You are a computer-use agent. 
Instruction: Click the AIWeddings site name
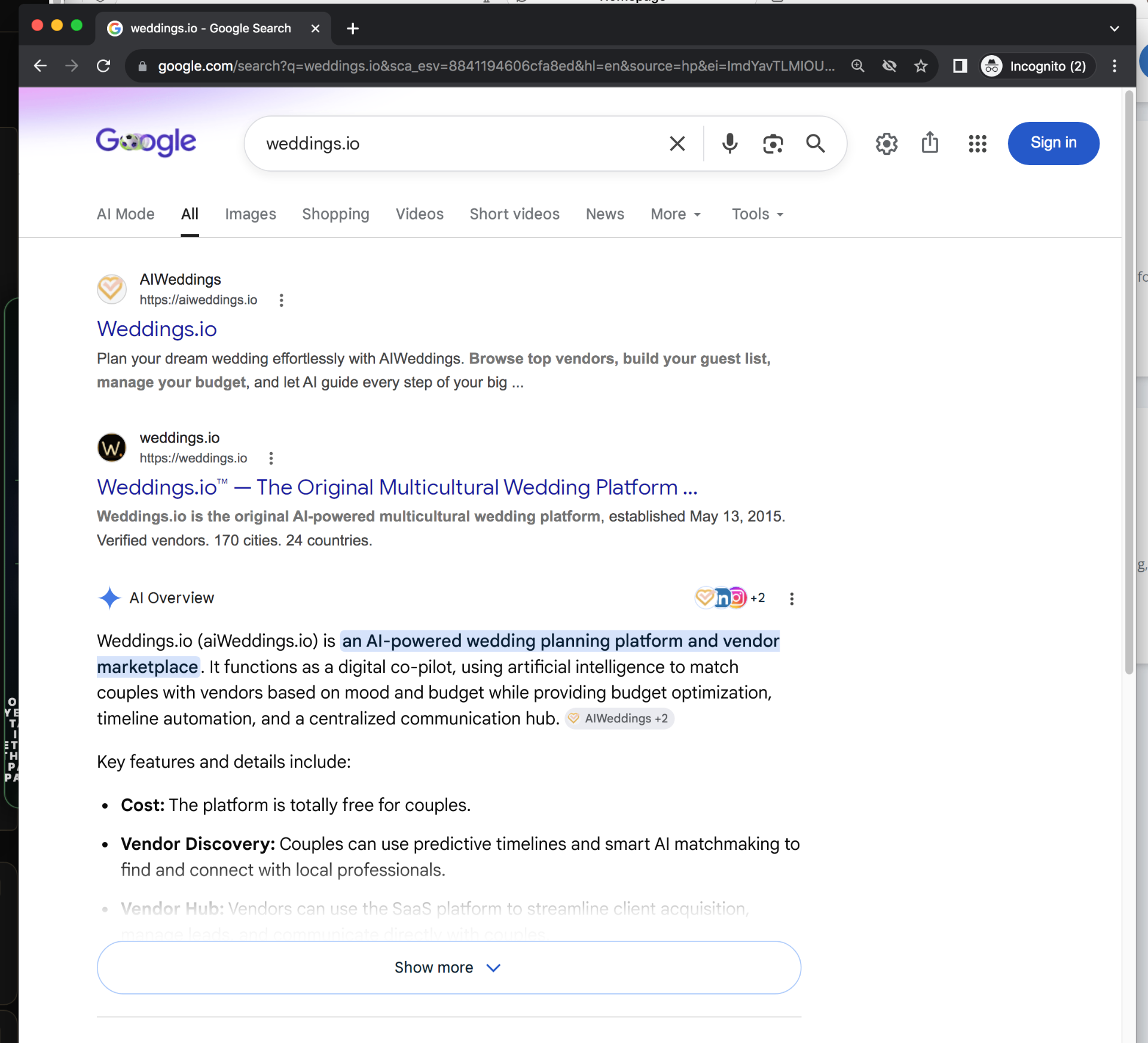point(180,280)
